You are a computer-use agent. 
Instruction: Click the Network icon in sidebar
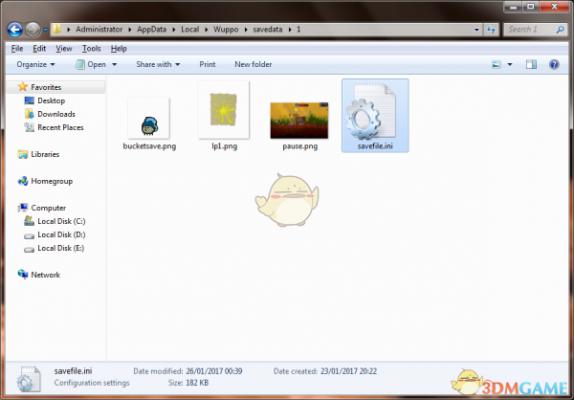click(x=23, y=274)
